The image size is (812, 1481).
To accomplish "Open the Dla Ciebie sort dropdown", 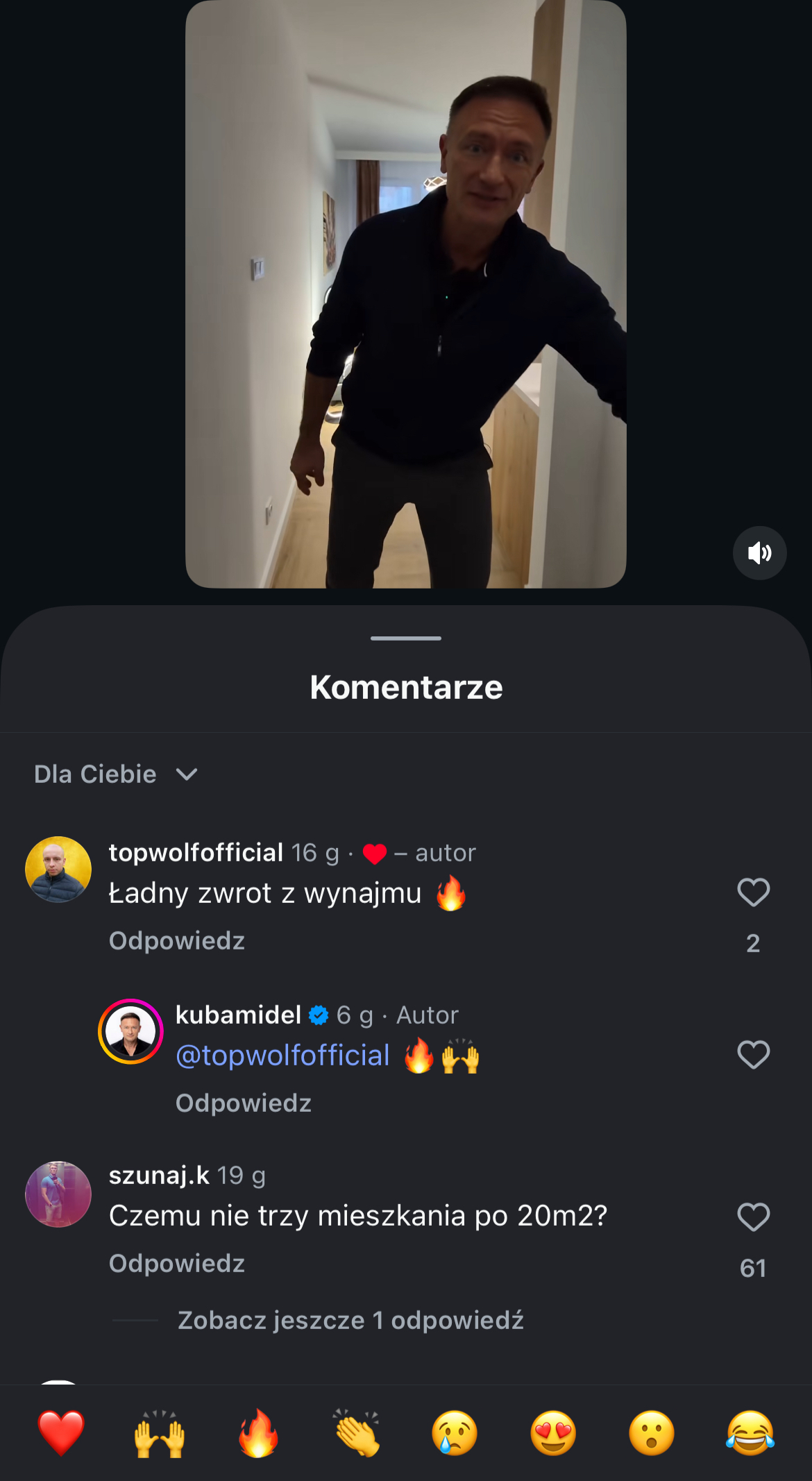I will coord(116,774).
